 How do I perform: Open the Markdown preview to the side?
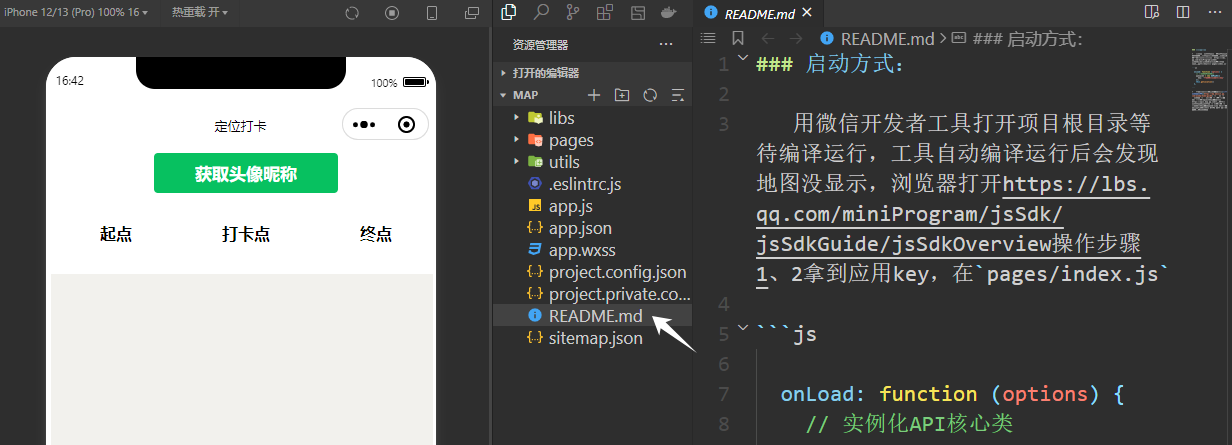tap(1152, 12)
